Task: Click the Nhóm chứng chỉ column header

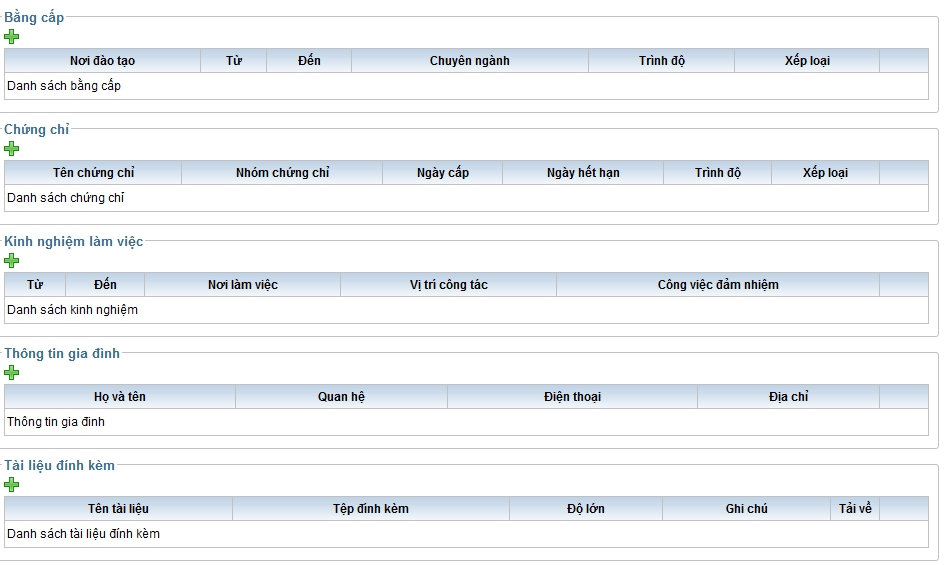Action: pos(282,173)
